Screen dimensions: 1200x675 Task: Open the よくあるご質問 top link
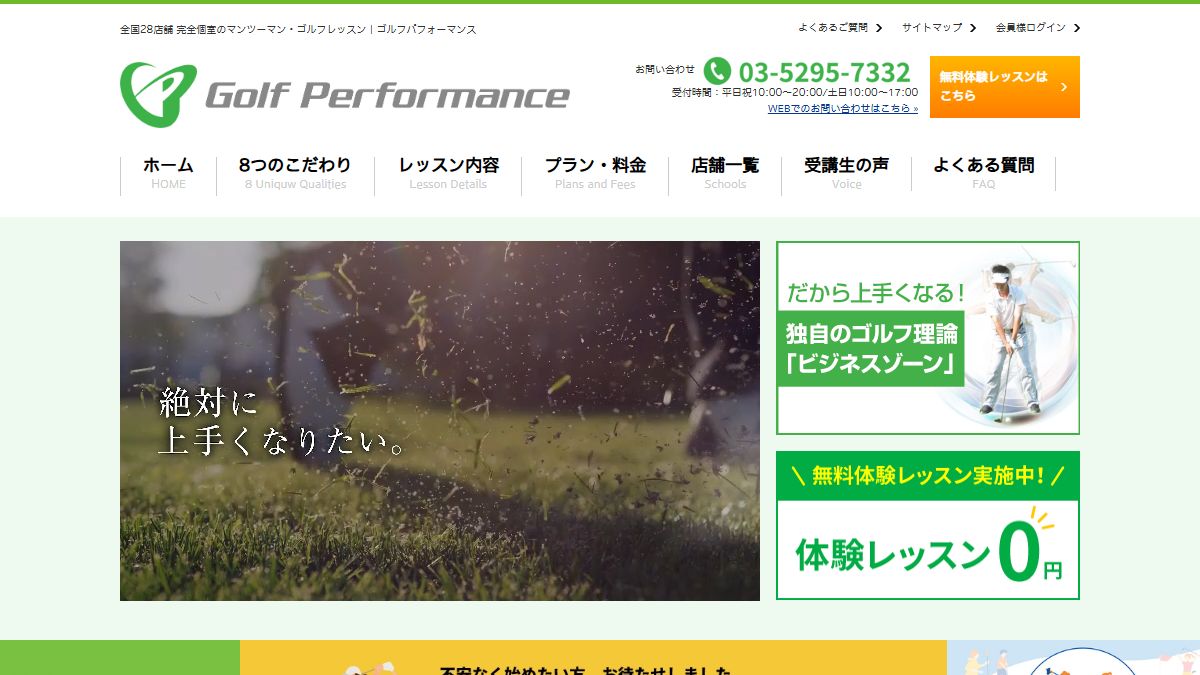pos(833,28)
